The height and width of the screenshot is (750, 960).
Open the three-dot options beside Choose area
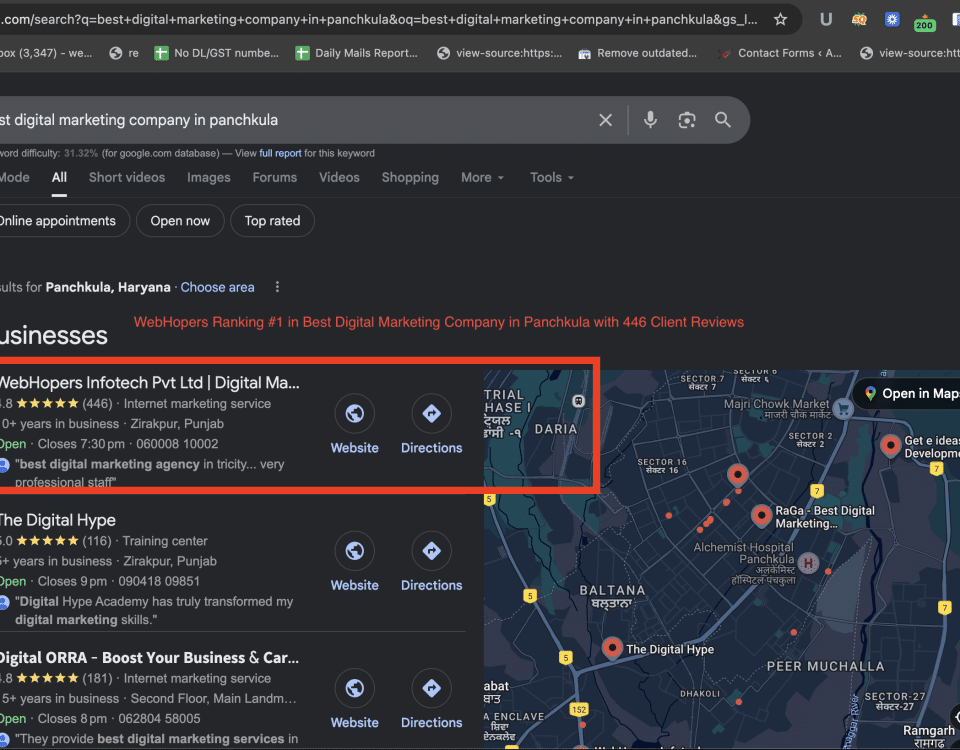[x=277, y=287]
